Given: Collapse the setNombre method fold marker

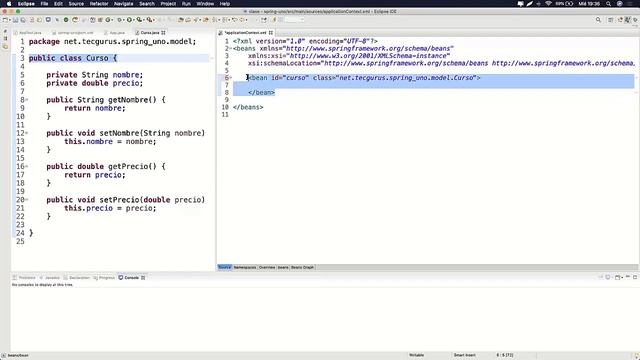Looking at the screenshot, I should coord(27,133).
